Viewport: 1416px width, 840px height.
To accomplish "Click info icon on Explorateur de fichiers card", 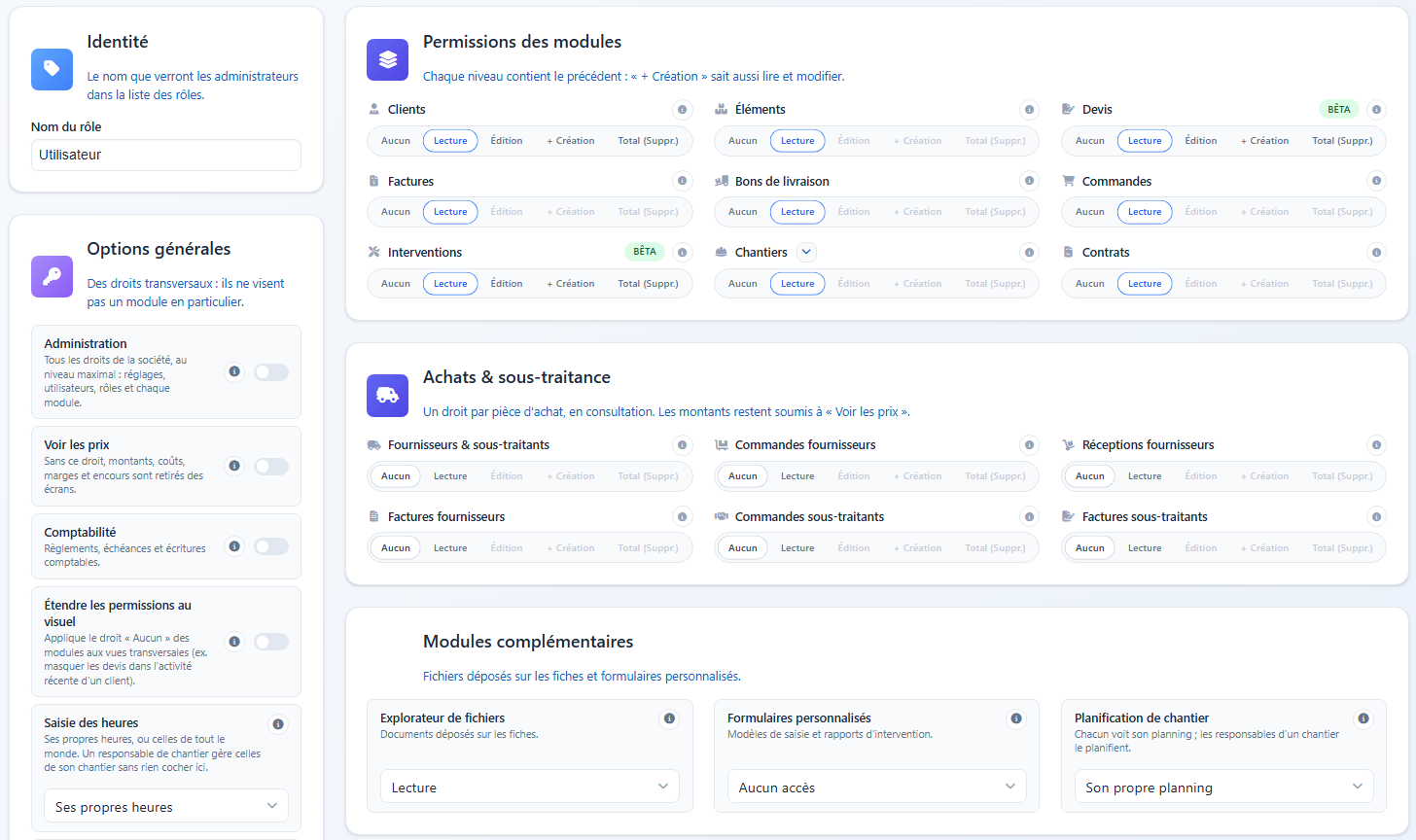I will click(x=669, y=718).
